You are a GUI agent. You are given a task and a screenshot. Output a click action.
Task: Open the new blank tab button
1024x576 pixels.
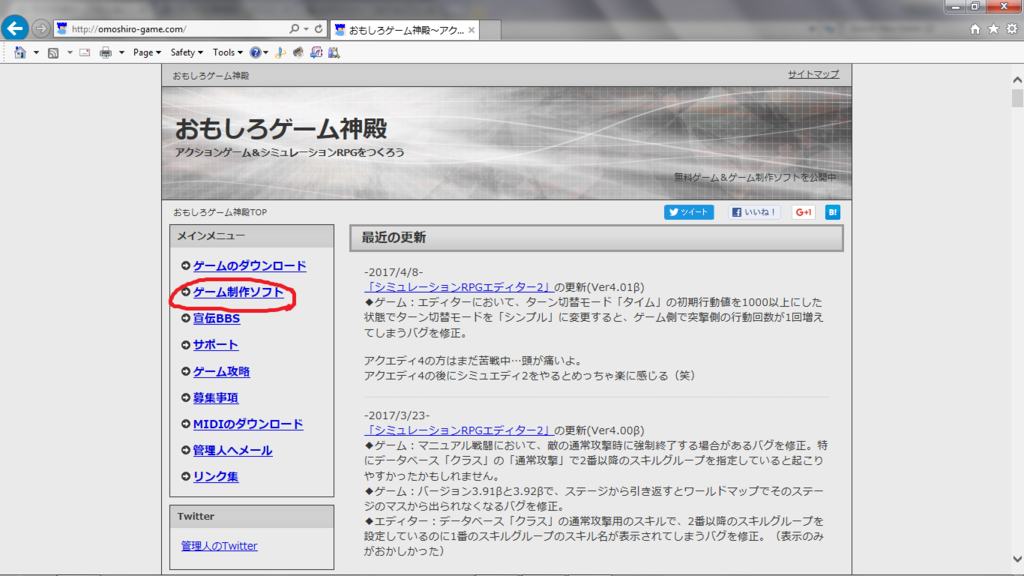490,30
